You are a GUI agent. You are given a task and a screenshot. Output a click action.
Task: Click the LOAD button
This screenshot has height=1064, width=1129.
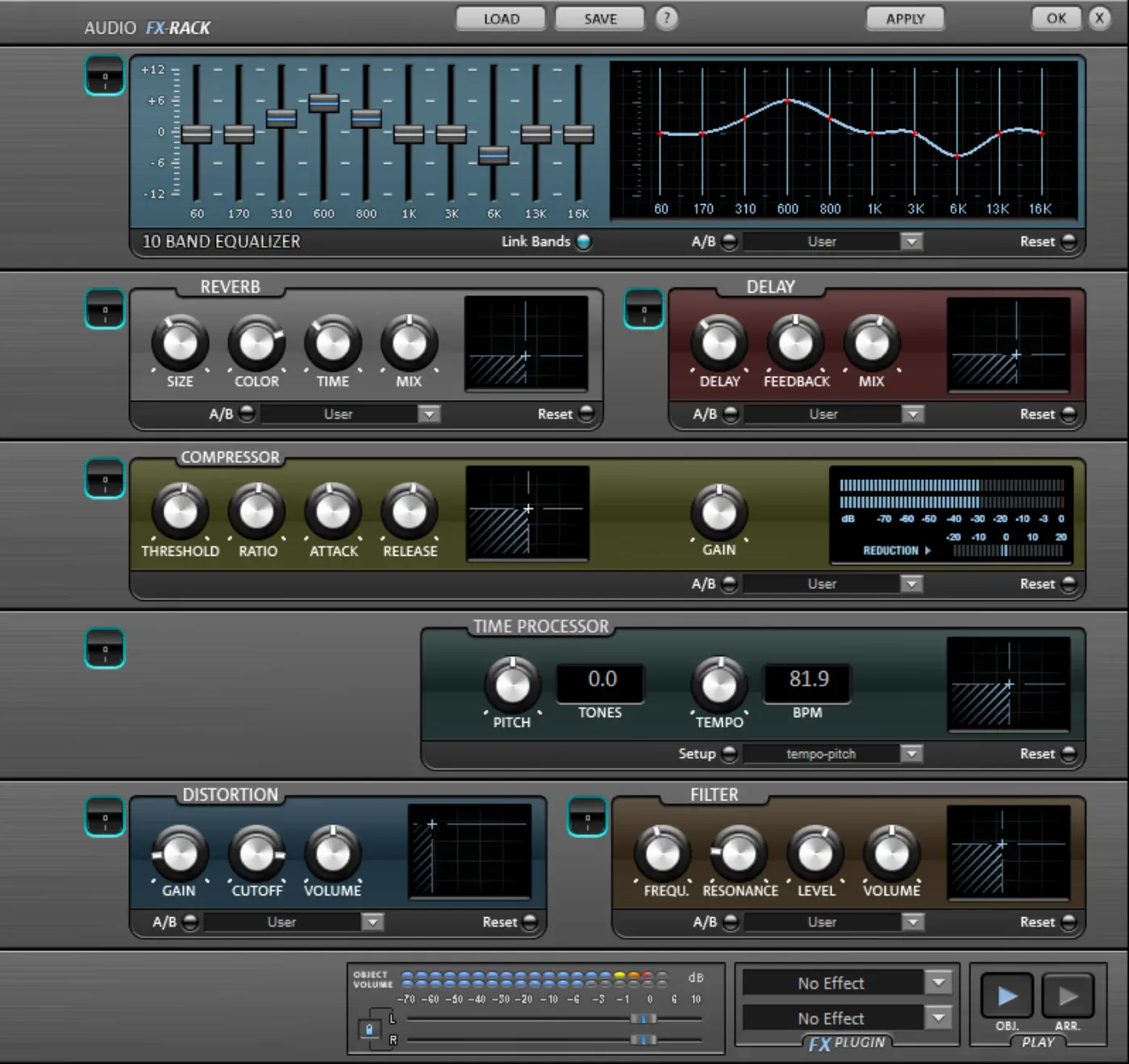(x=501, y=19)
